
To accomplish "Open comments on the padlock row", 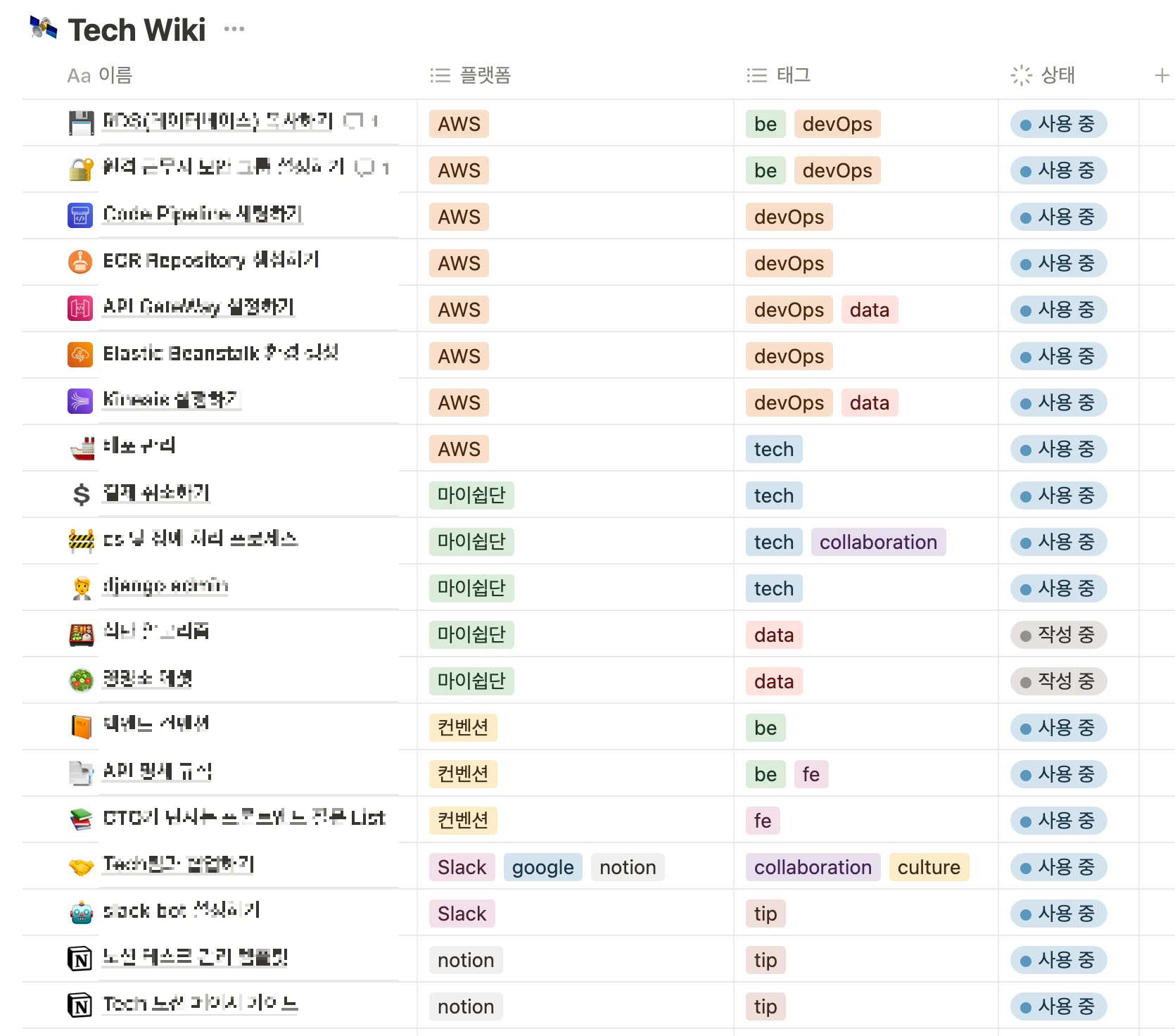I will point(371,168).
